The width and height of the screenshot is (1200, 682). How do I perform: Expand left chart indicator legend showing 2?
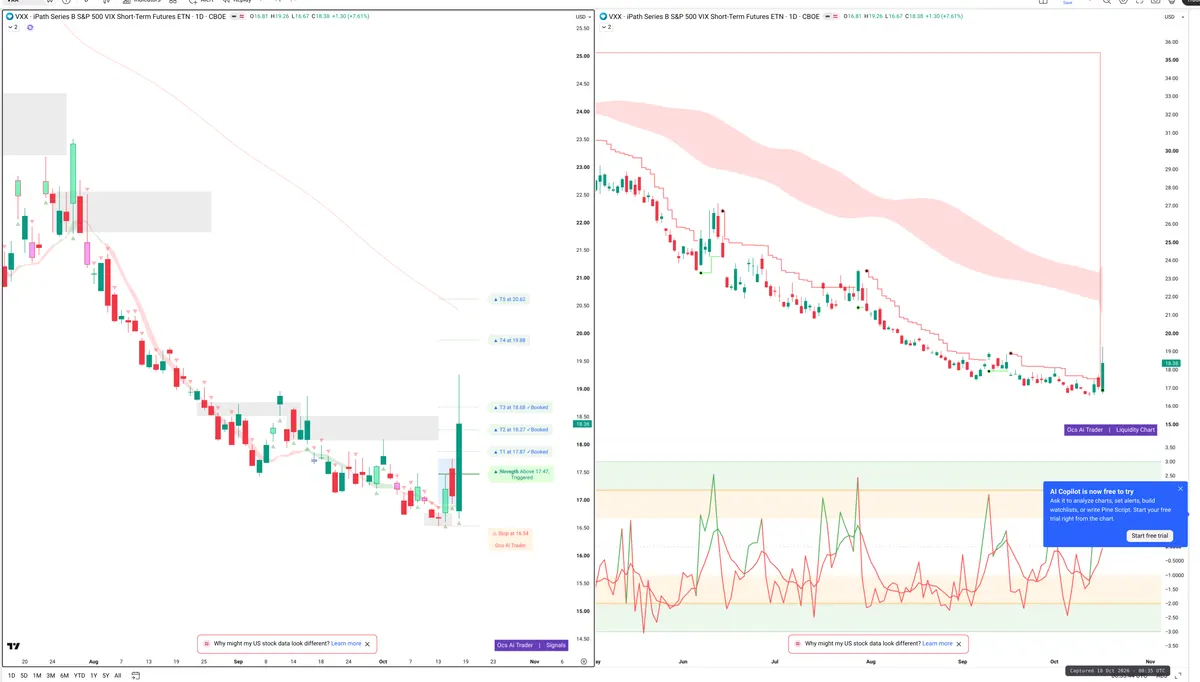point(13,27)
